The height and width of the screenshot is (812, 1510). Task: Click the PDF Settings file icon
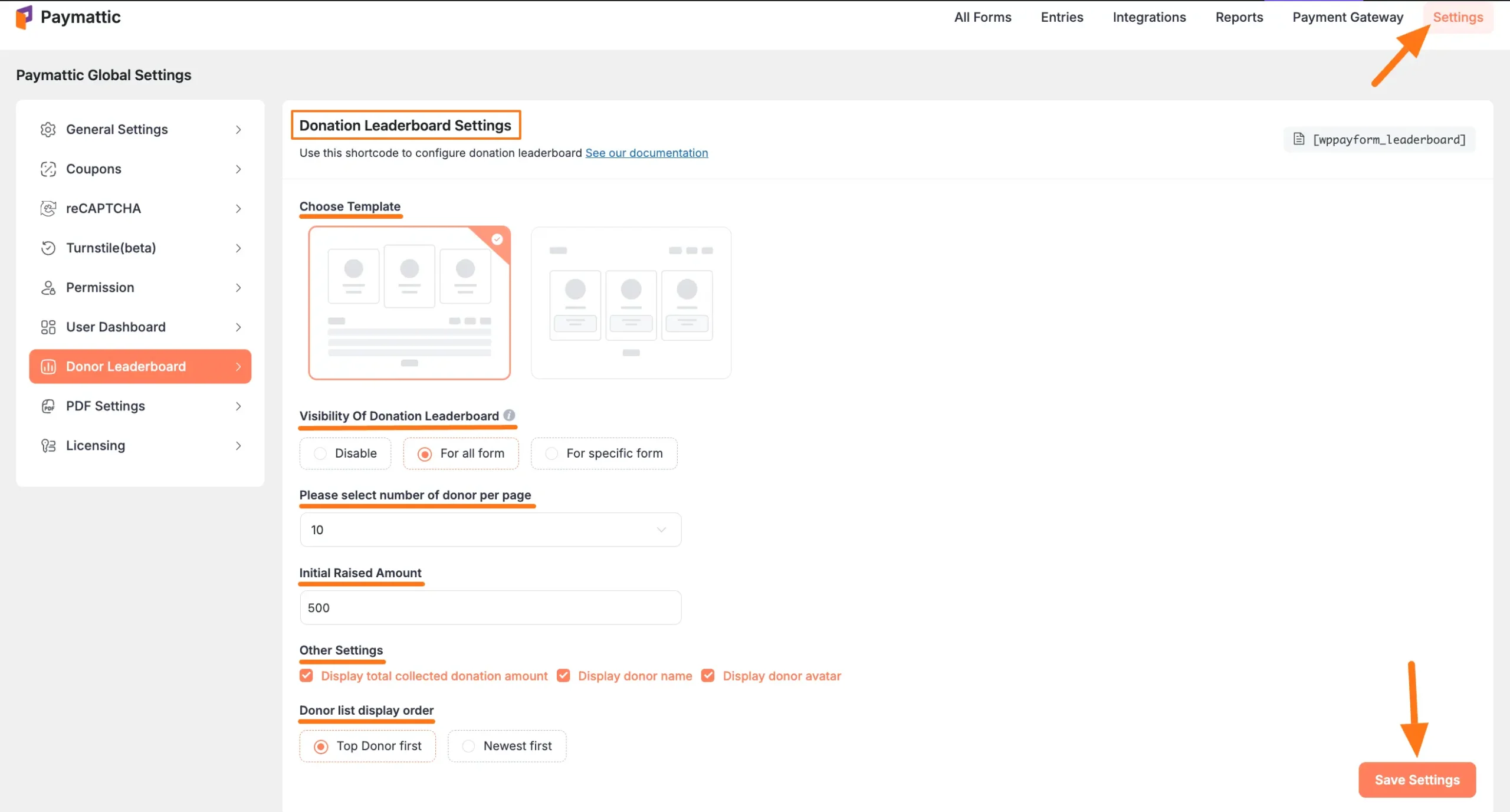point(48,406)
